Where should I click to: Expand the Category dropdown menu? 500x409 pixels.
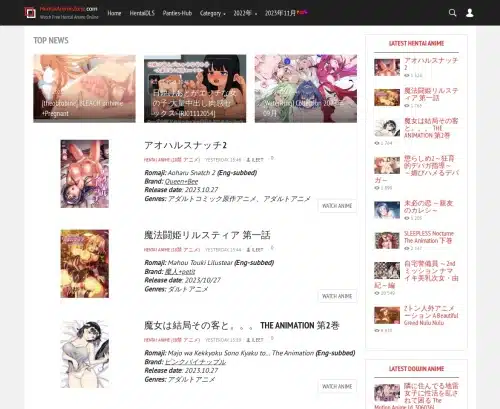pos(213,13)
